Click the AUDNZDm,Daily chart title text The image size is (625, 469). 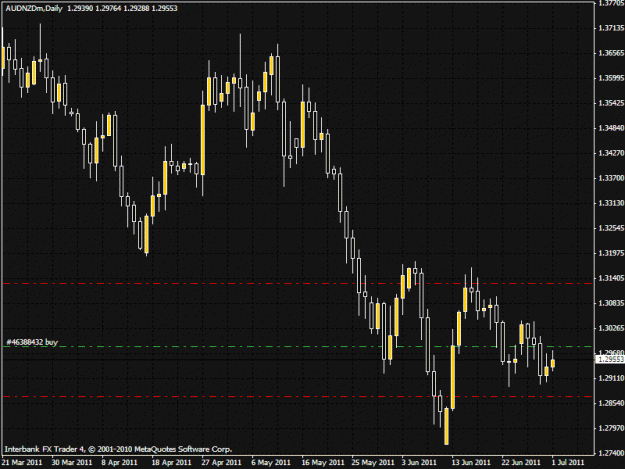[34, 8]
